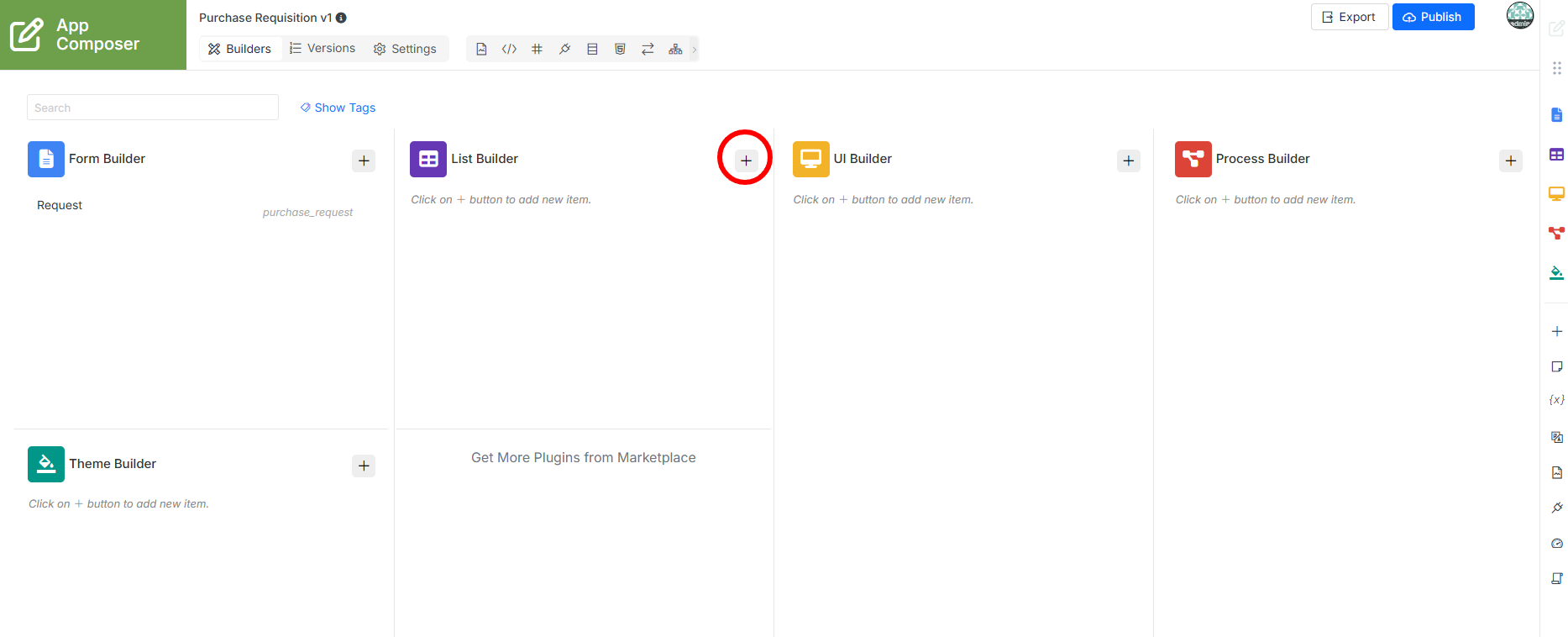Viewport: 1568px width, 637px height.
Task: Switch to the Versions tab
Action: [x=323, y=48]
